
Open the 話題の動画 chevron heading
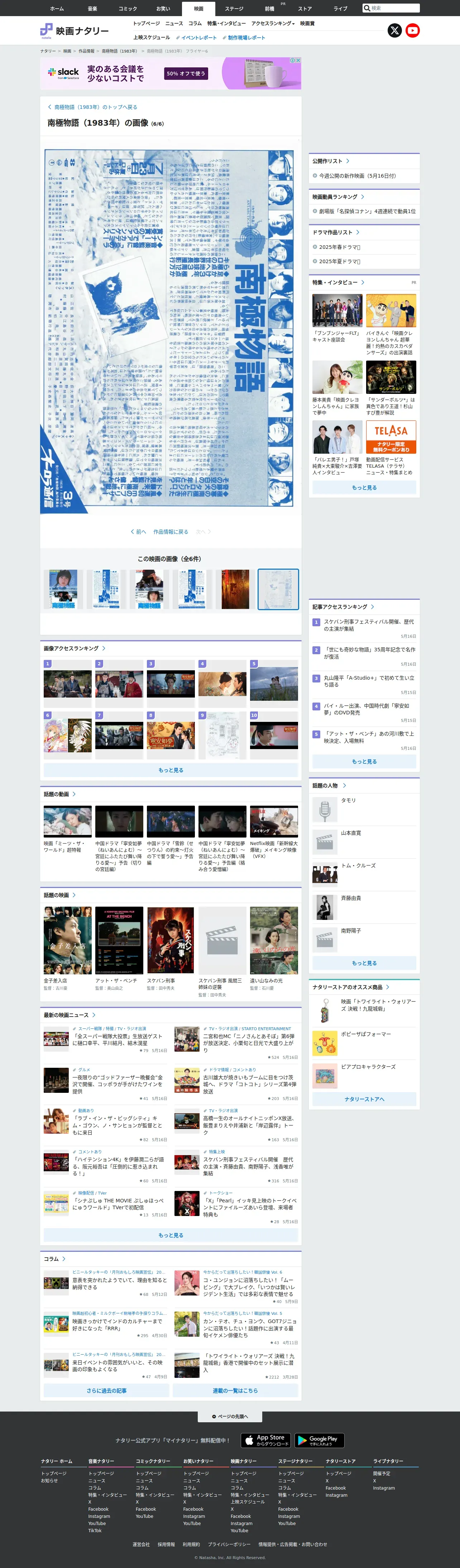click(60, 794)
